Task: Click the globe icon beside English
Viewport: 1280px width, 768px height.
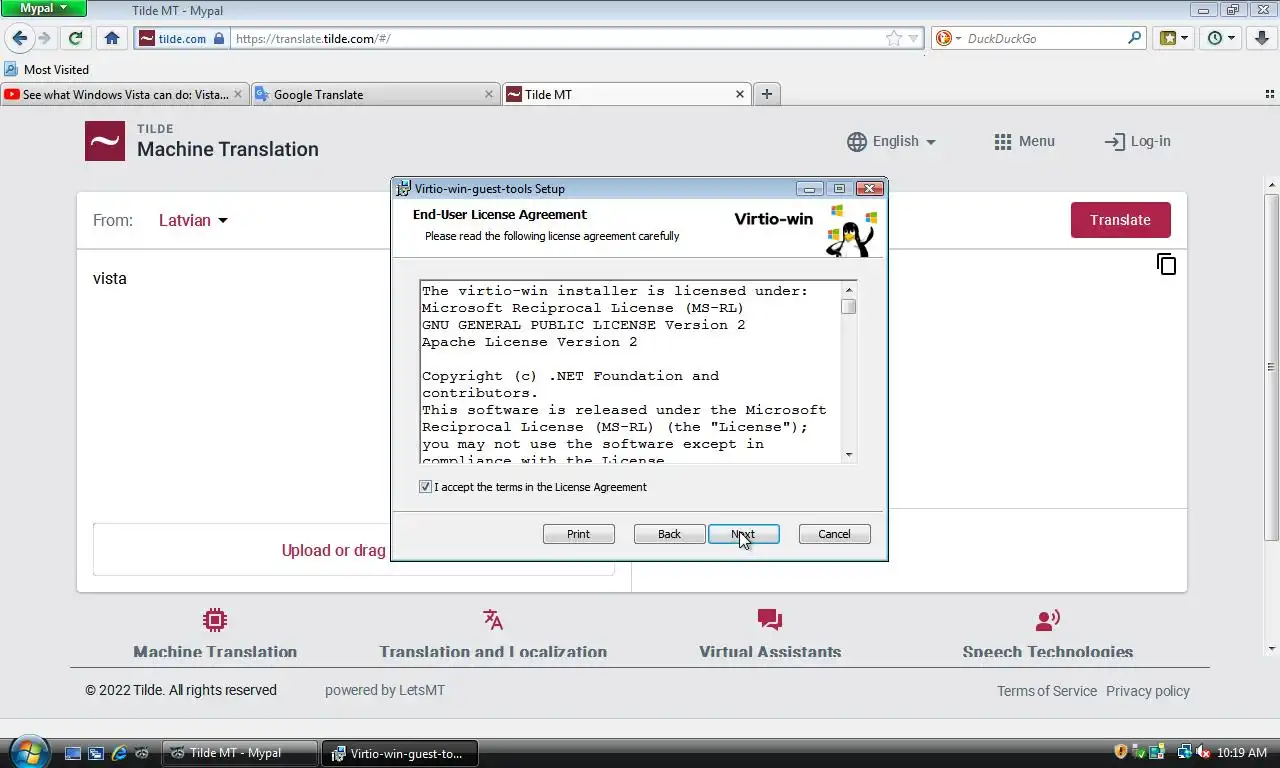Action: point(857,142)
